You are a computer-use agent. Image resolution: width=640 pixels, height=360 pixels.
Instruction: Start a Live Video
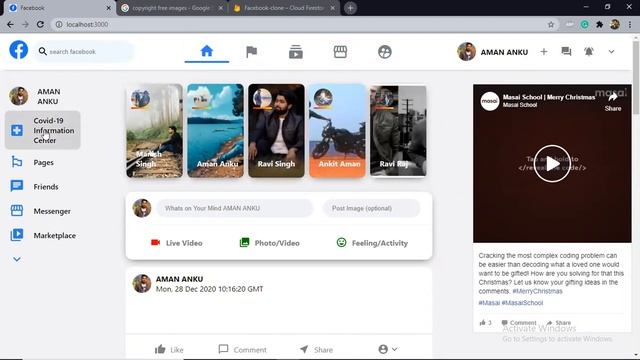tap(177, 243)
